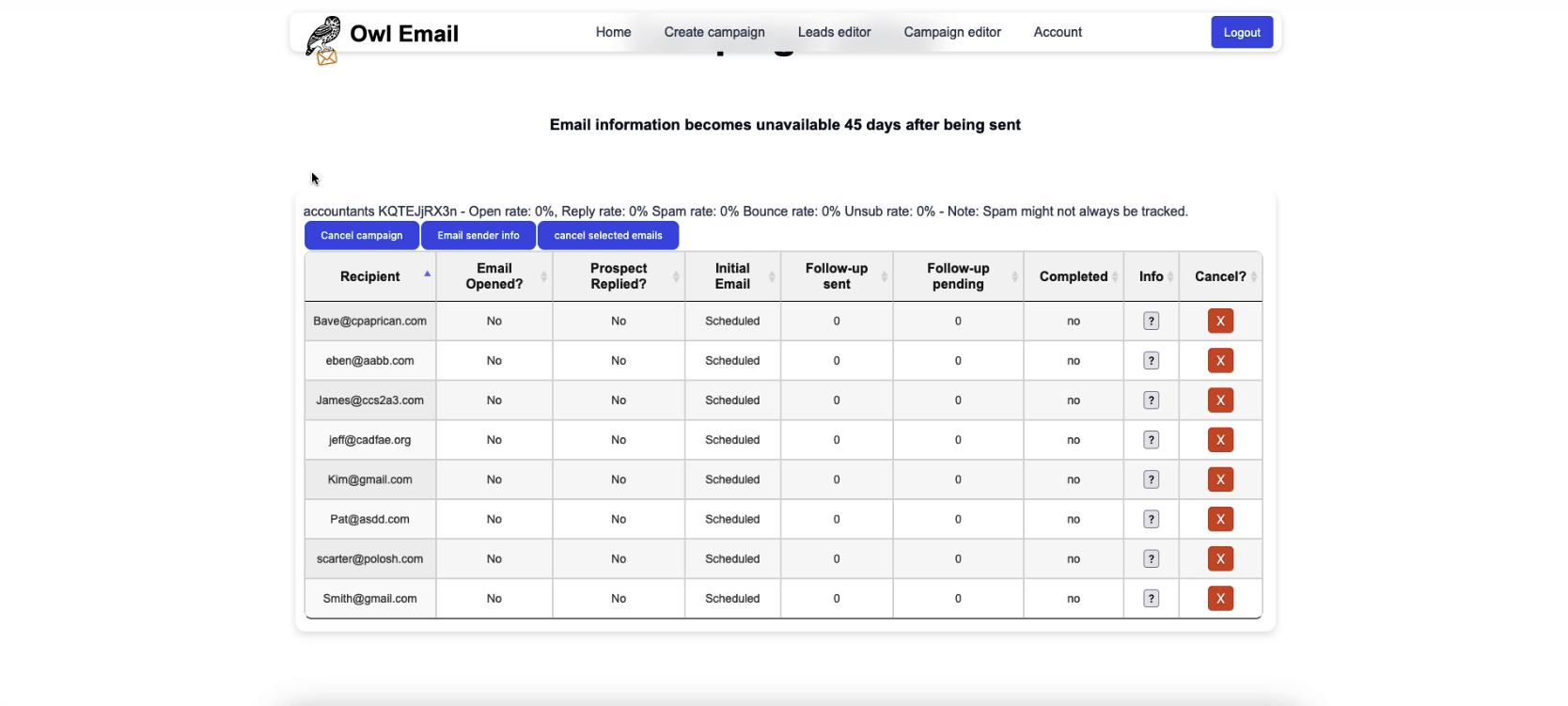Image resolution: width=1568 pixels, height=706 pixels.
Task: Open info icon for Kim@gmail.com
Action: click(1151, 479)
